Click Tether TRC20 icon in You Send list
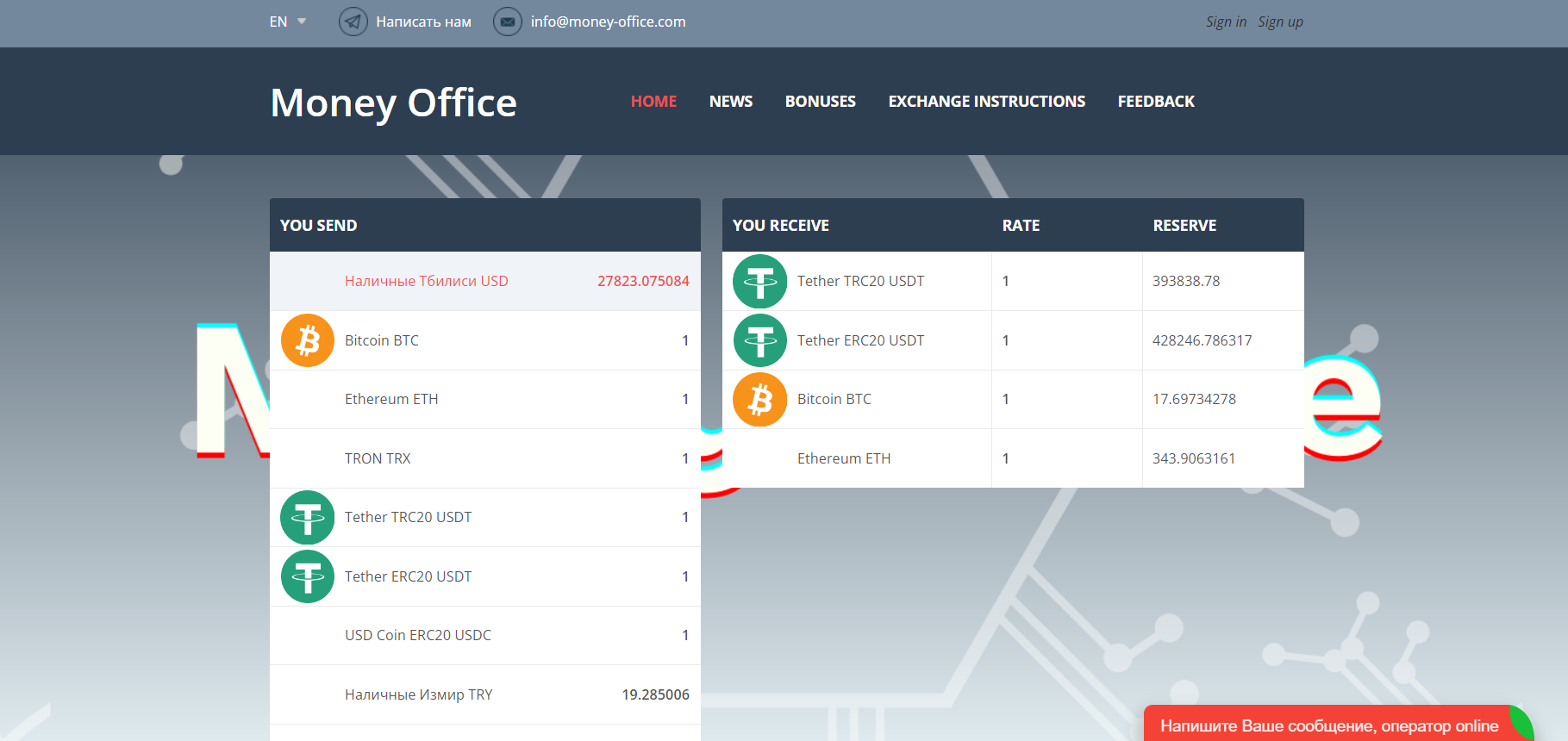The image size is (1568, 741). pyautogui.click(x=308, y=518)
